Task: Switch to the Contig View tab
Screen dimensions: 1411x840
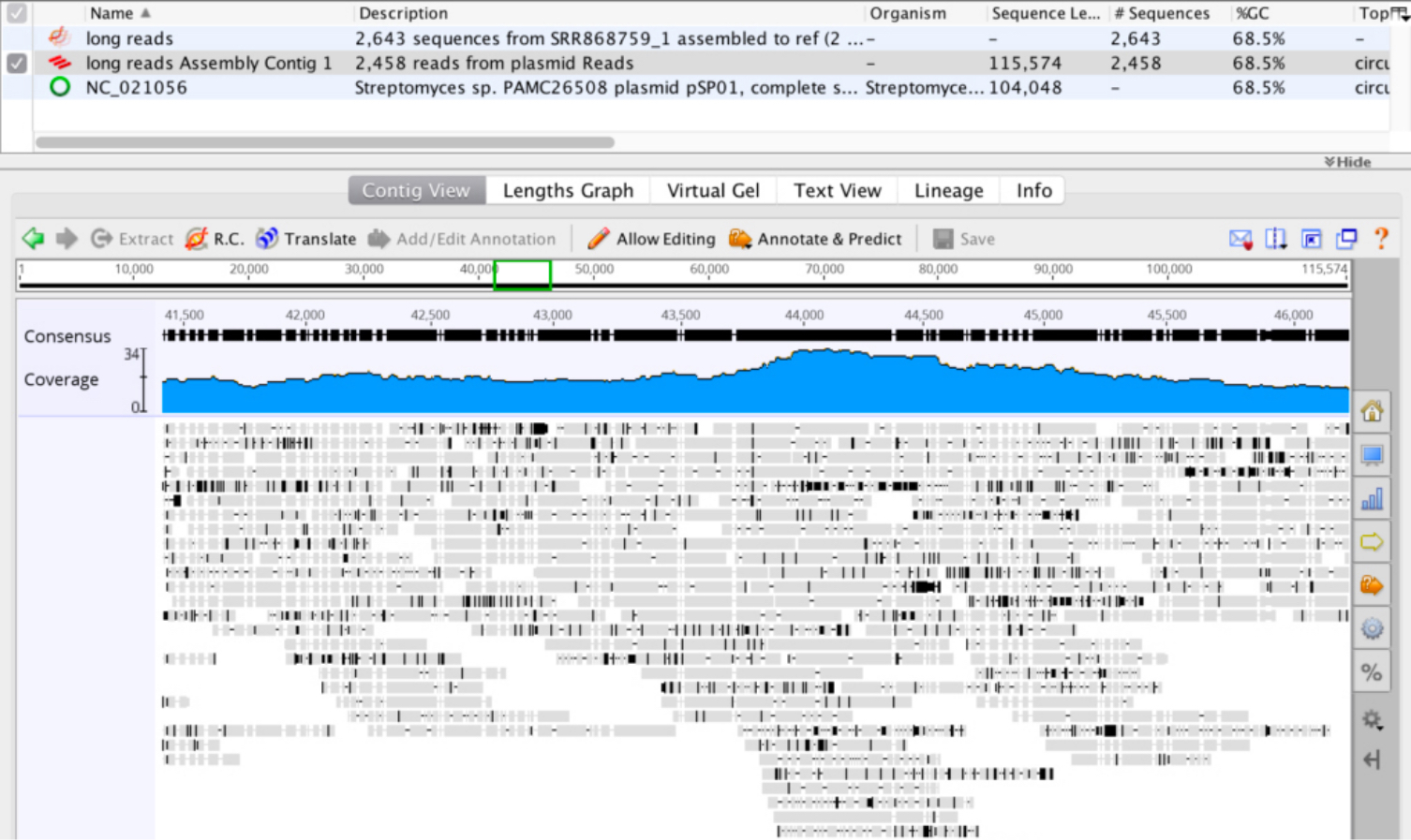Action: [x=416, y=190]
